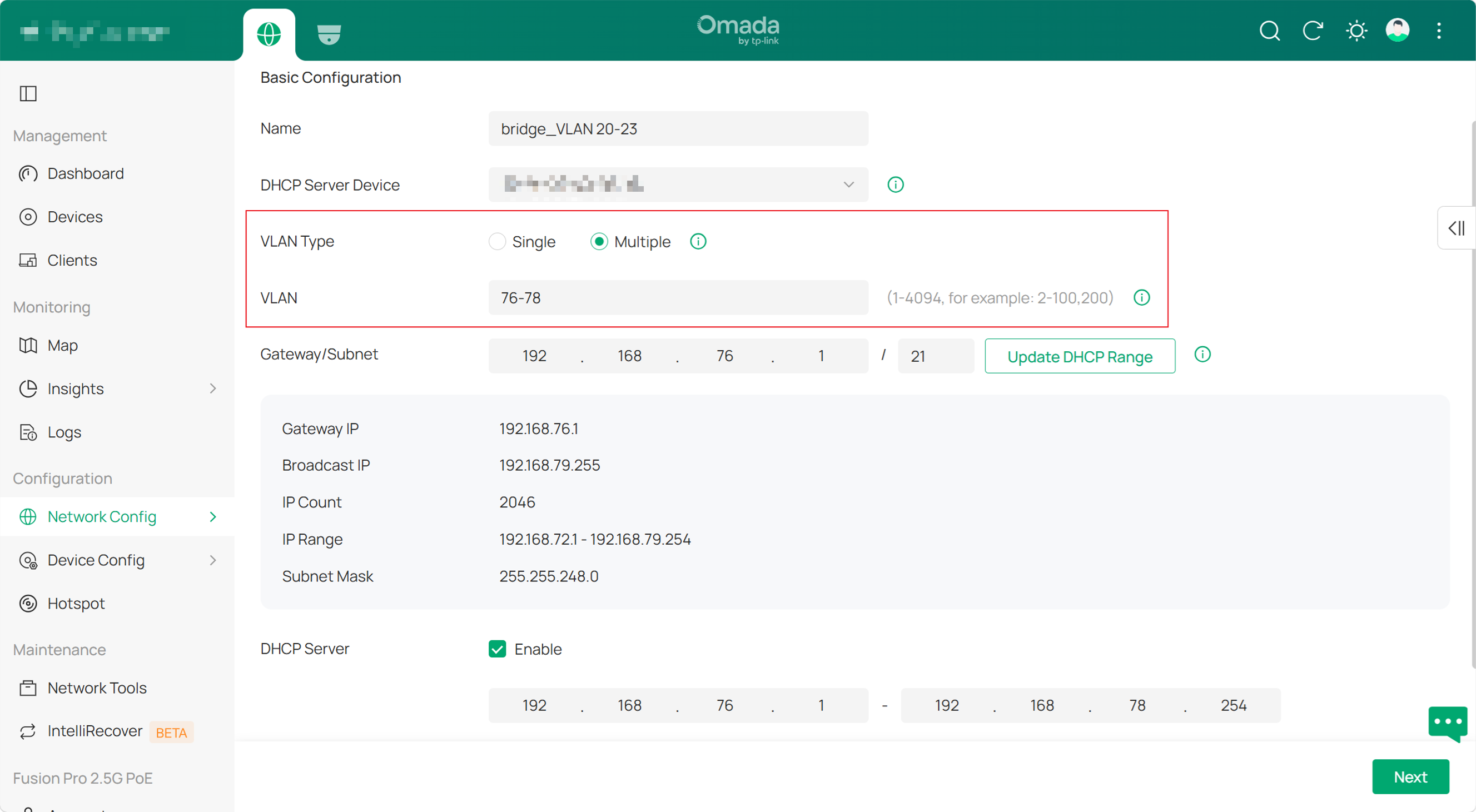Edit DHCP range end third octet 78
Screen dimensions: 1476x812
(1137, 705)
